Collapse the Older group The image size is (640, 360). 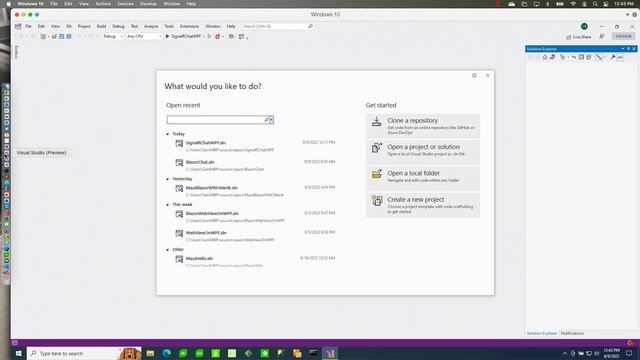pos(168,249)
